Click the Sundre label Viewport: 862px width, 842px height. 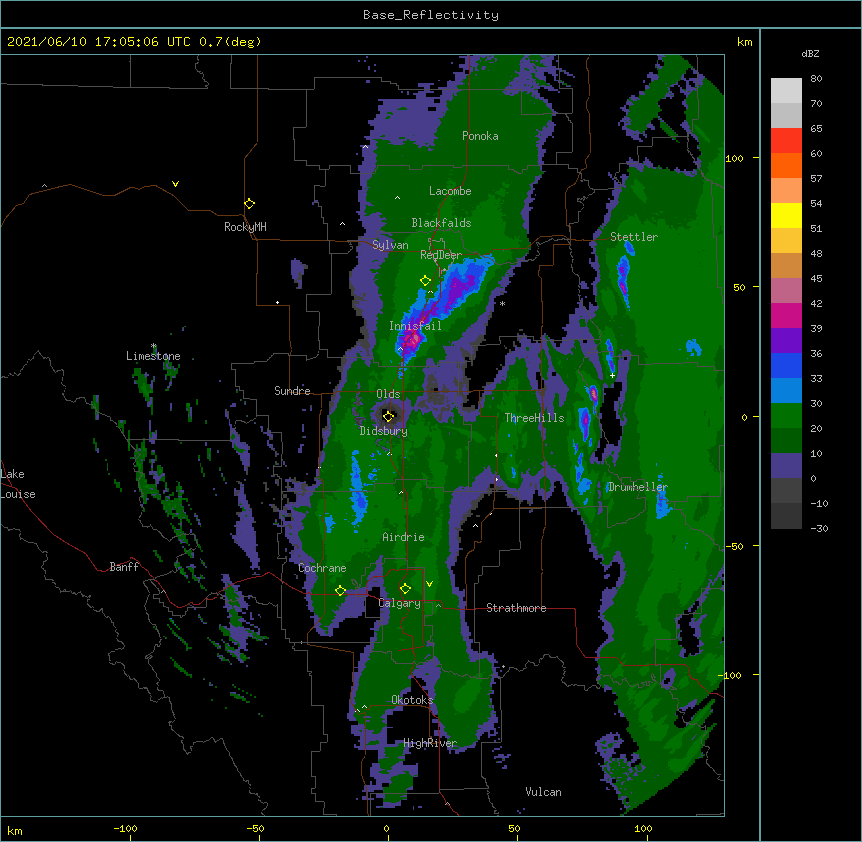pyautogui.click(x=292, y=391)
